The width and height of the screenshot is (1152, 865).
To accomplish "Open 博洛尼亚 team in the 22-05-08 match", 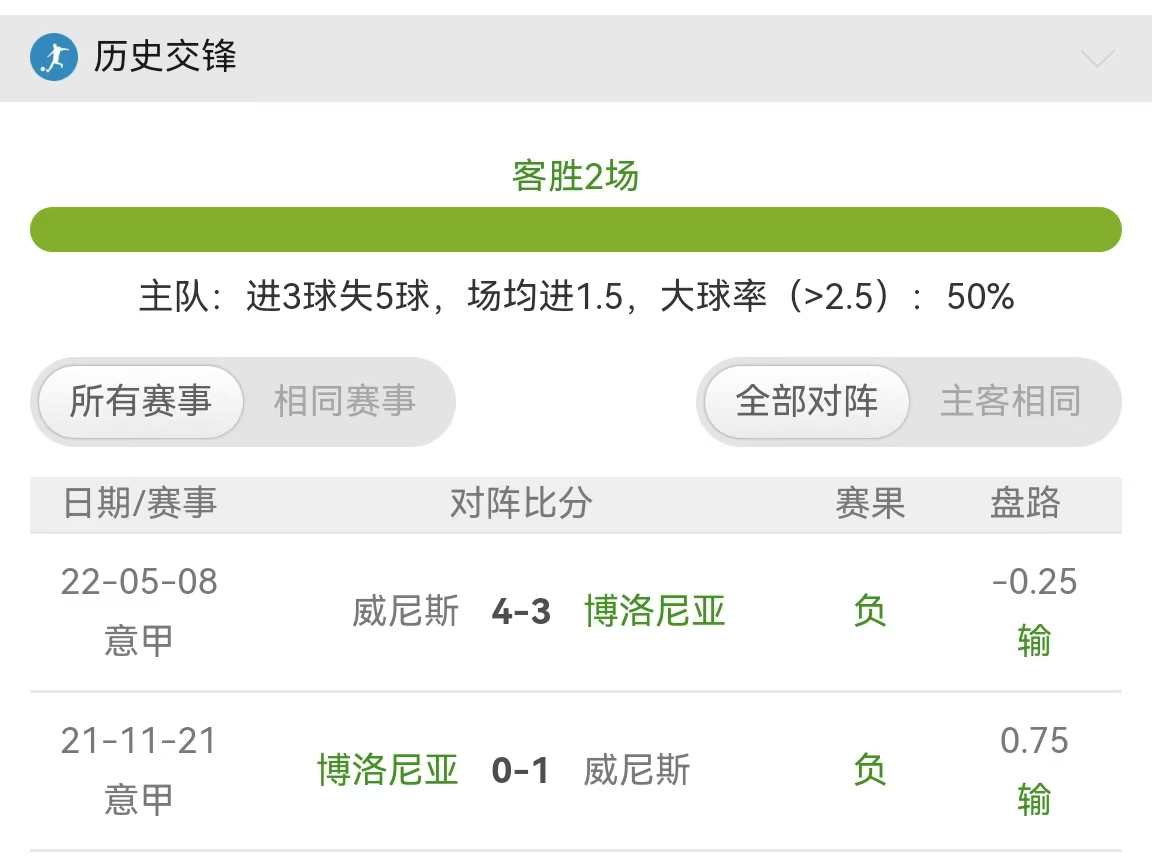I will [655, 611].
